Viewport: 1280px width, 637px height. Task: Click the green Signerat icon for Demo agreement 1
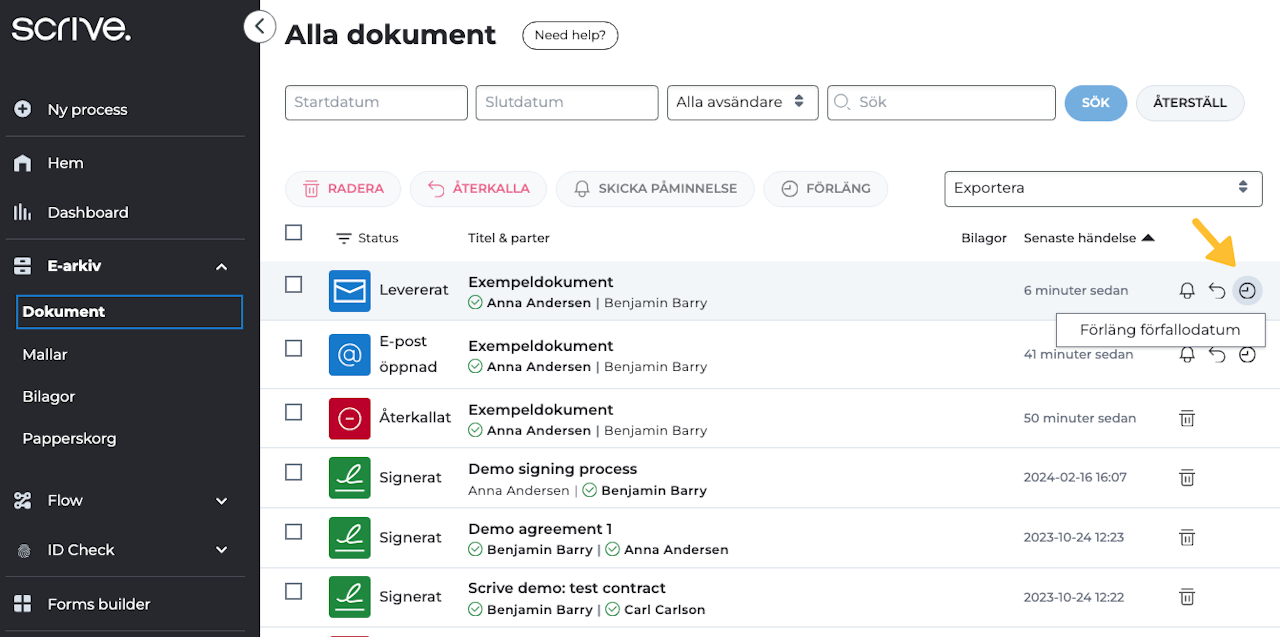[349, 538]
